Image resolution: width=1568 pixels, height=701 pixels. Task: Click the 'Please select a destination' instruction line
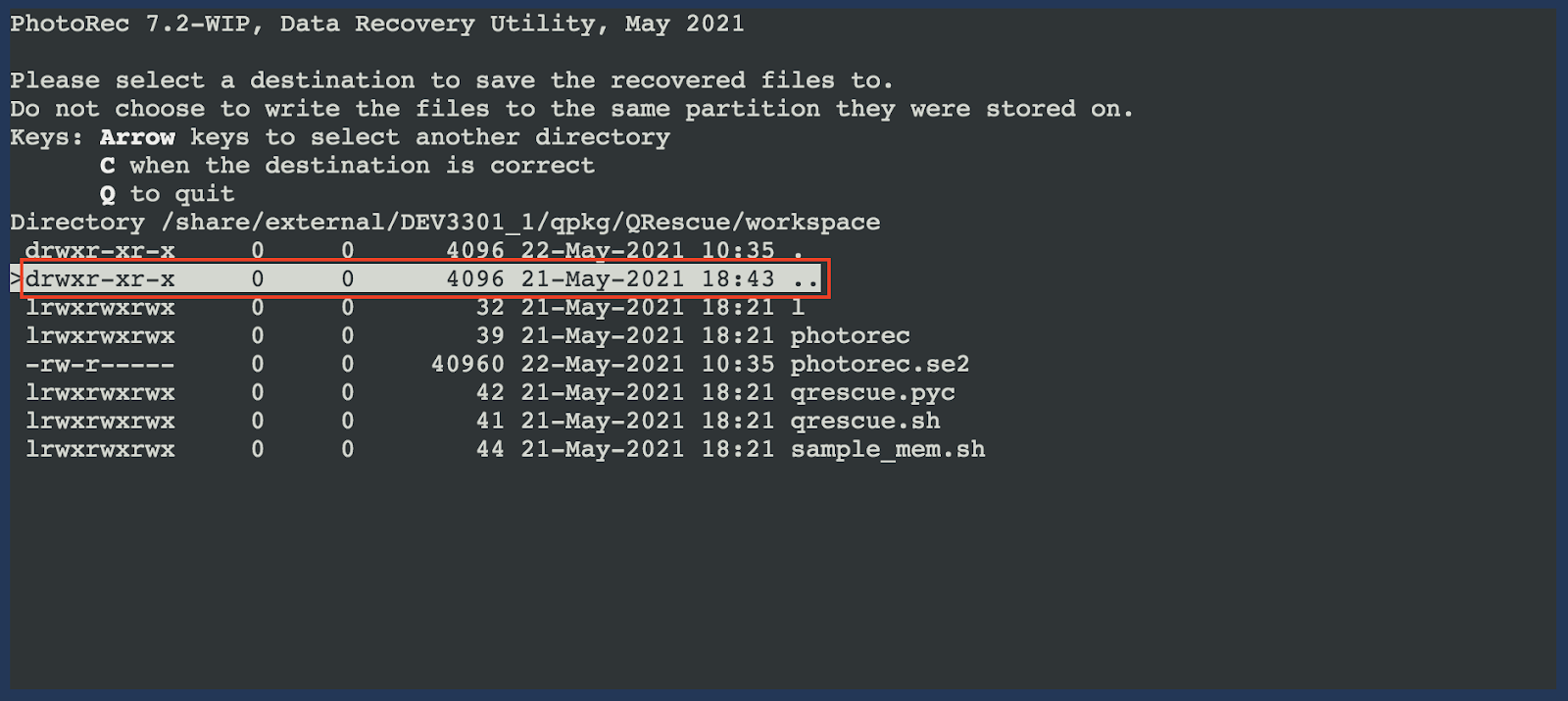click(x=452, y=80)
